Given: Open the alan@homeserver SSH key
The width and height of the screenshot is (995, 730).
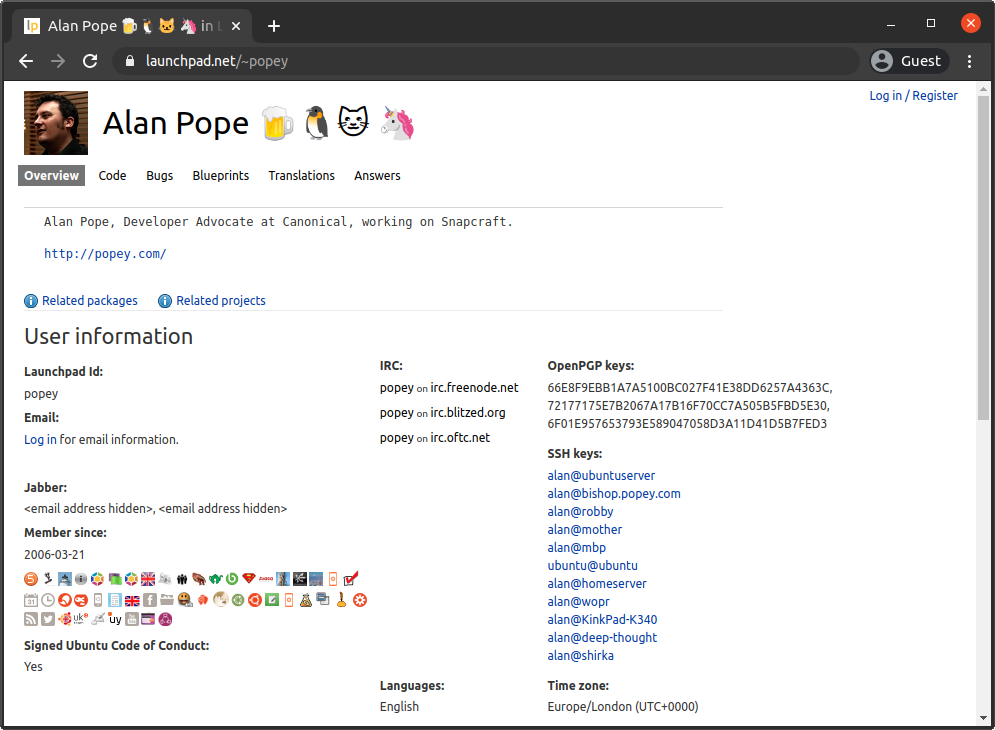Looking at the screenshot, I should 596,583.
